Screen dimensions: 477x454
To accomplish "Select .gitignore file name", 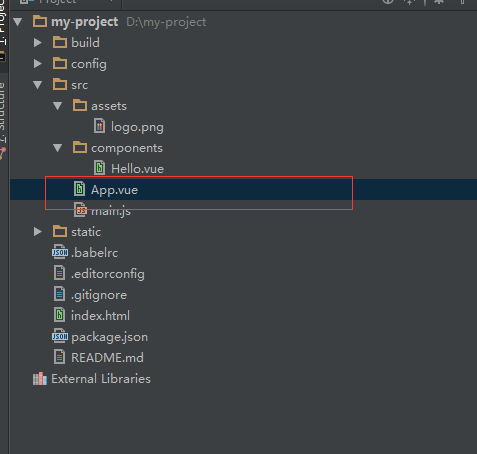I will pos(99,295).
